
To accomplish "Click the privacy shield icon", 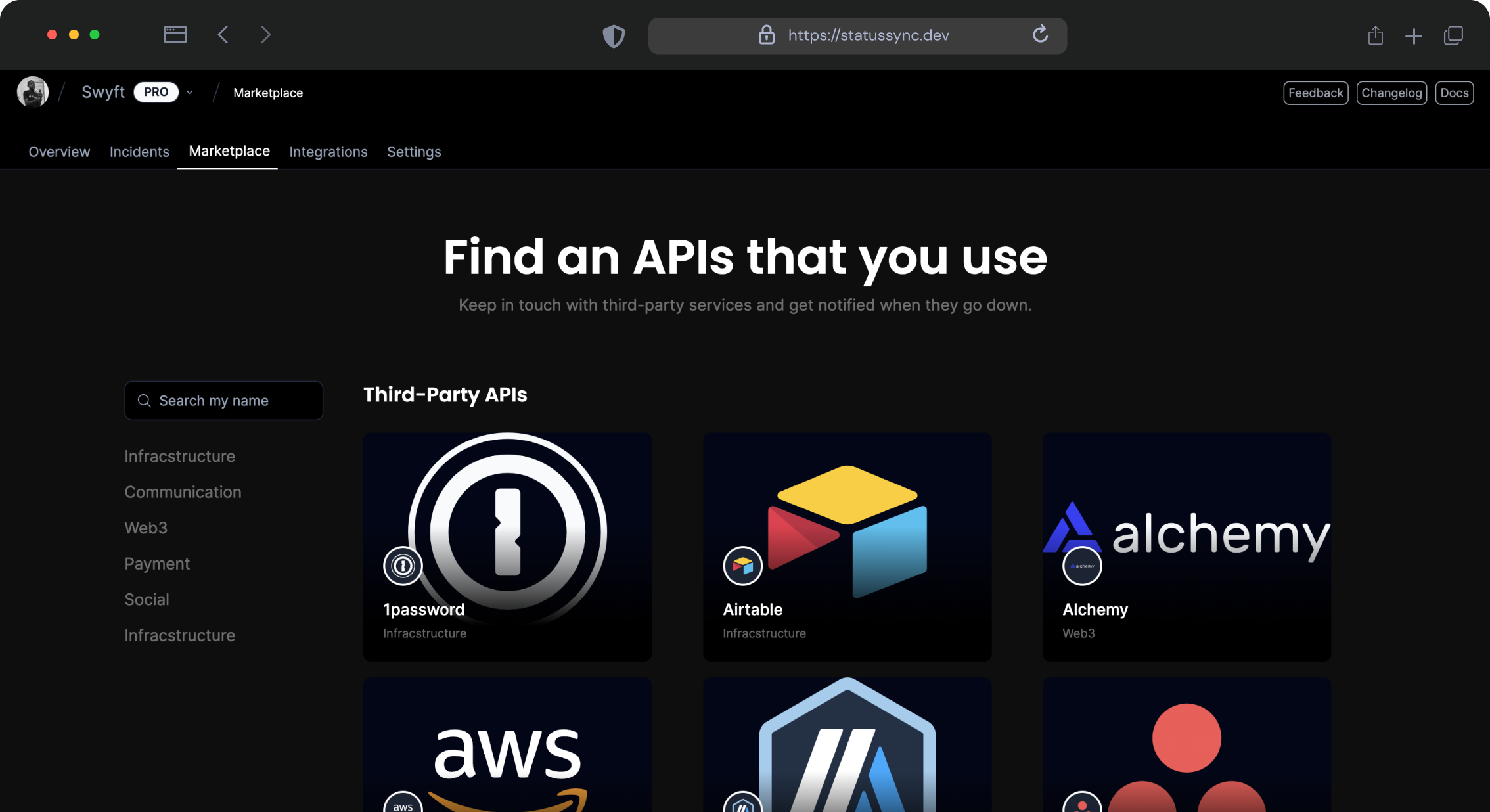I will [x=614, y=35].
